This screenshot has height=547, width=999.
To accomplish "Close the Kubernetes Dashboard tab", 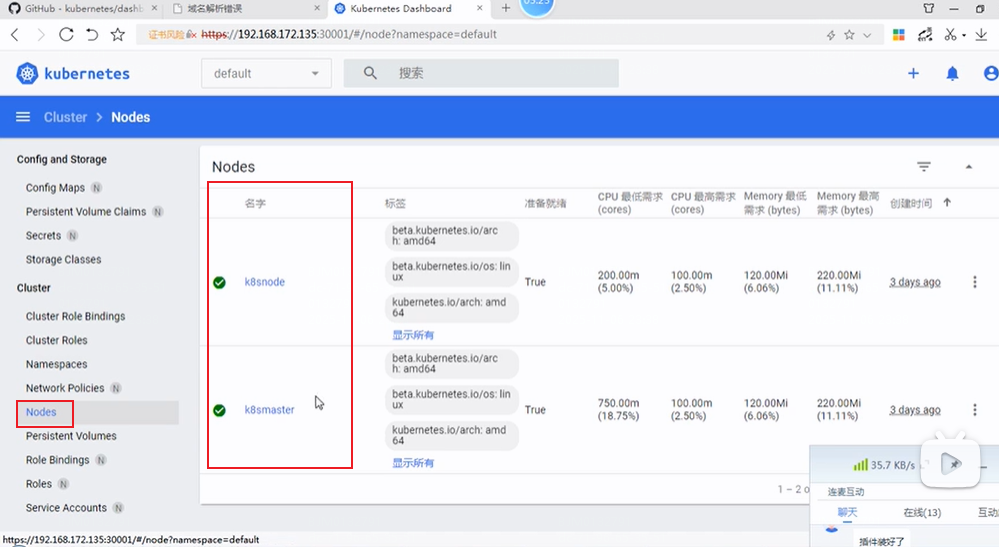I will click(480, 8).
